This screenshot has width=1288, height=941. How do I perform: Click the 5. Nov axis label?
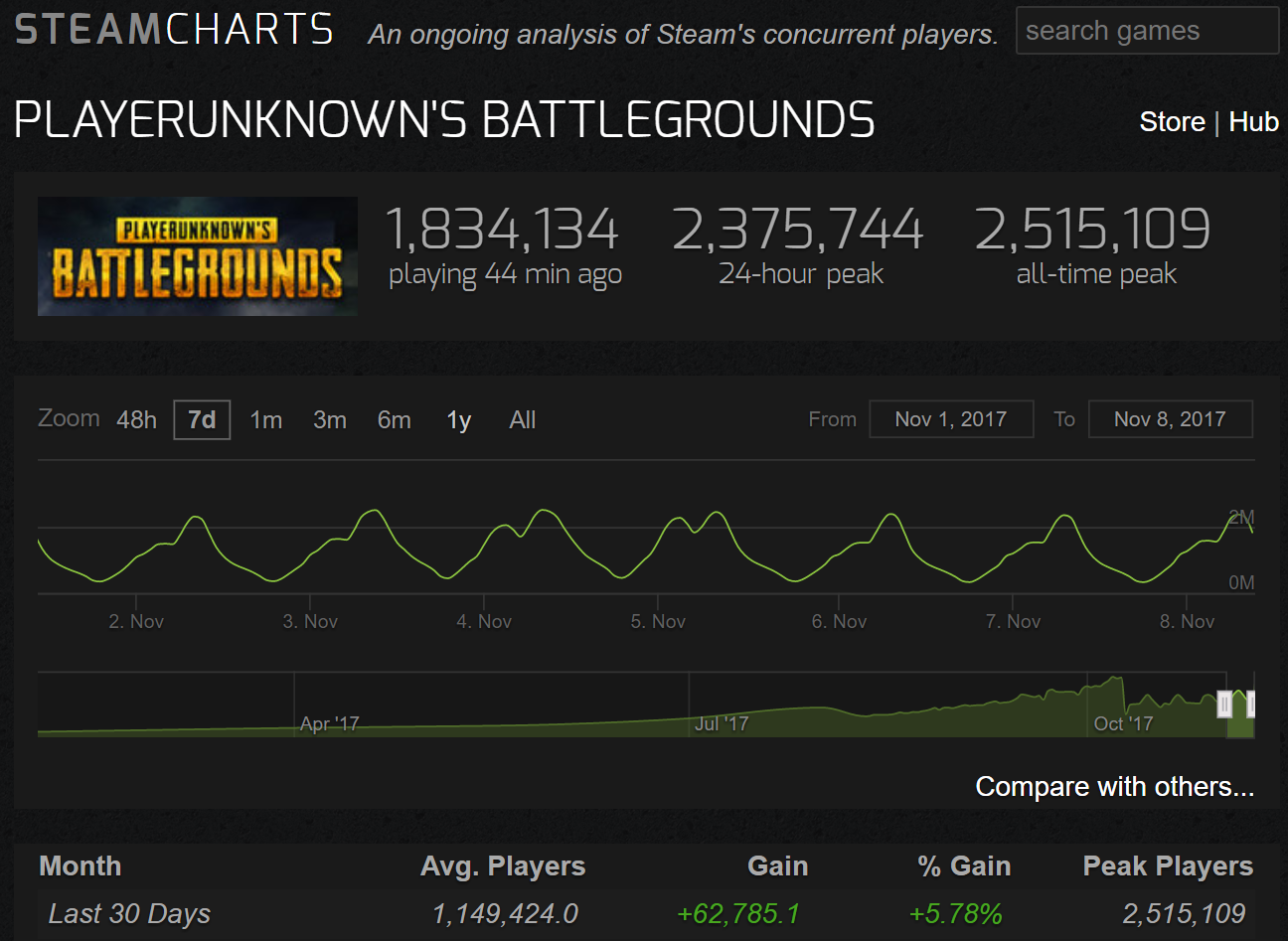pyautogui.click(x=658, y=621)
